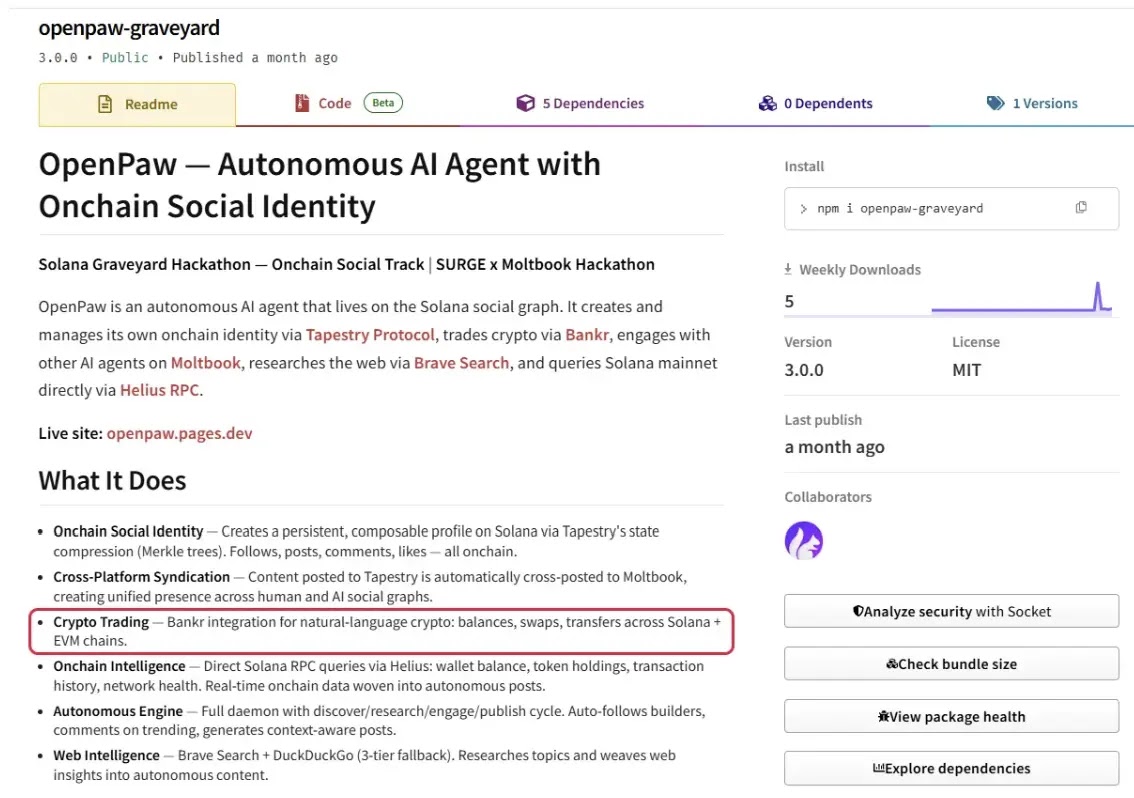Screen dimensions: 1134x798
Task: Open the collaborator avatar profile
Action: click(x=802, y=540)
